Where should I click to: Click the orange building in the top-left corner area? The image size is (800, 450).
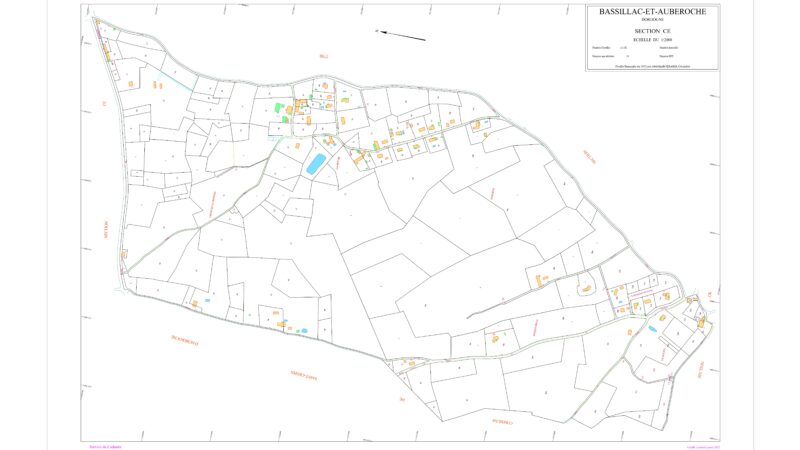pyautogui.click(x=130, y=84)
